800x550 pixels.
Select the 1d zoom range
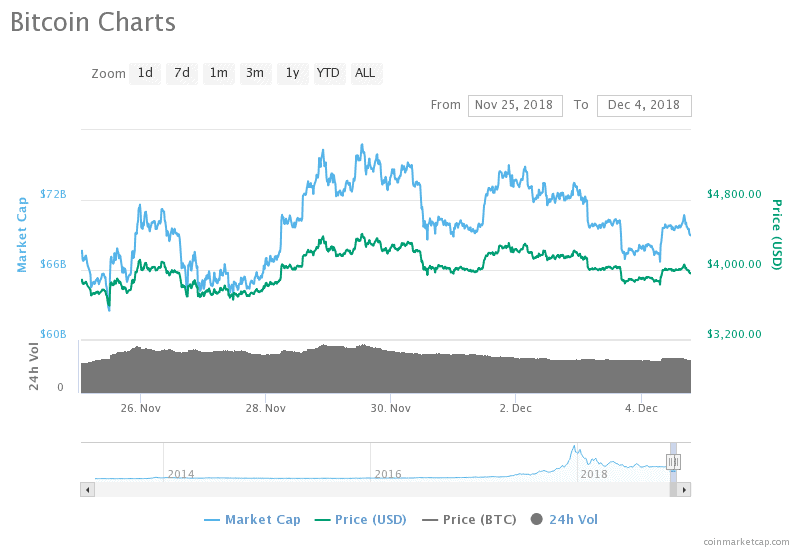pyautogui.click(x=145, y=73)
